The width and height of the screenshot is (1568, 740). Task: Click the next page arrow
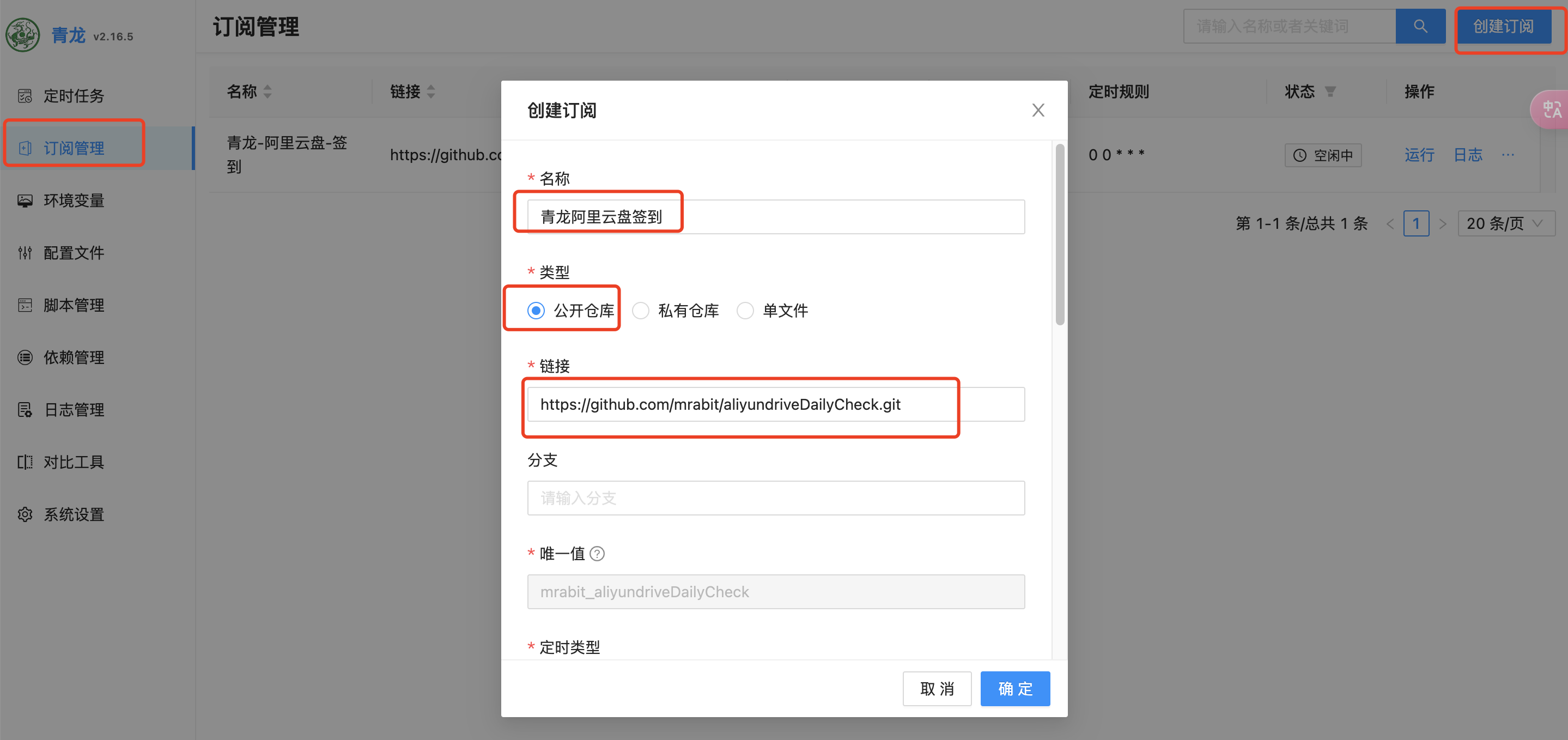pos(1442,223)
